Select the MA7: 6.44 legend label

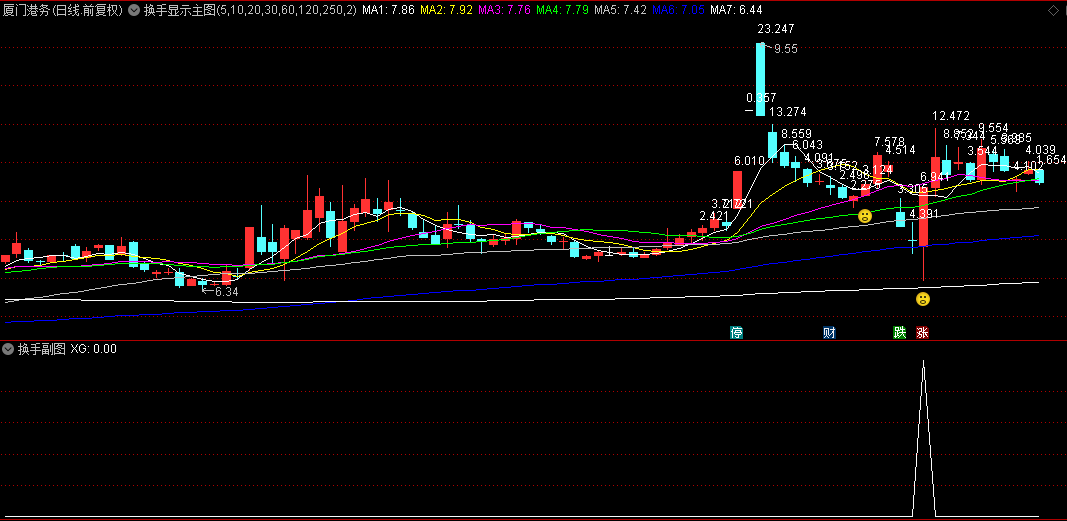coord(736,10)
